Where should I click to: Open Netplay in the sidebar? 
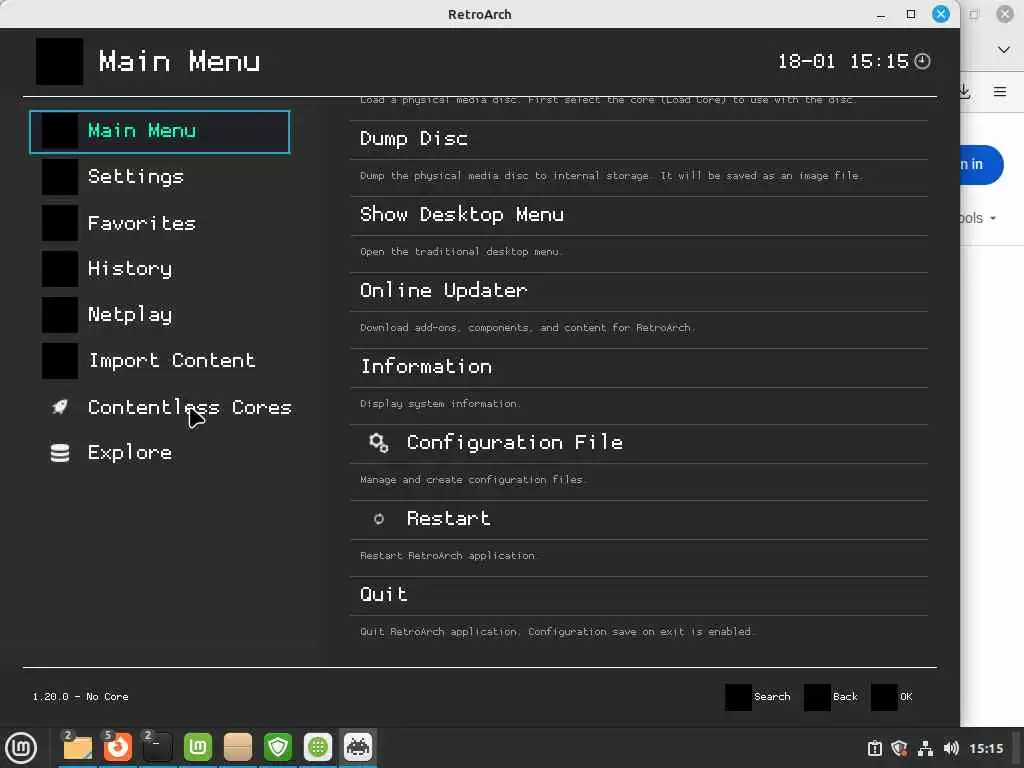tap(130, 315)
